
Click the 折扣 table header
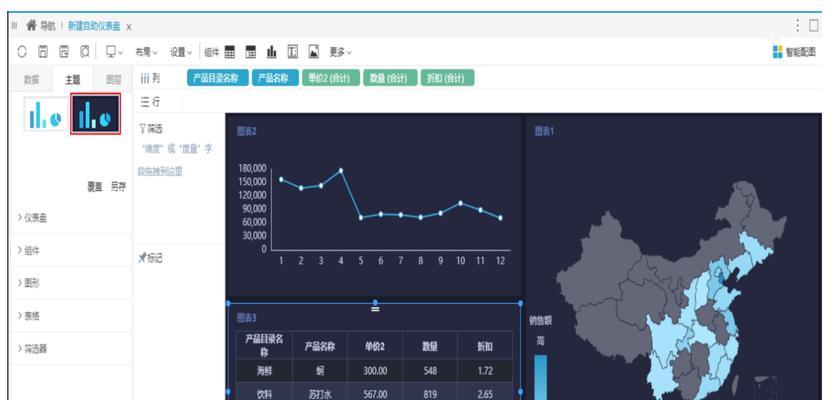click(x=485, y=346)
